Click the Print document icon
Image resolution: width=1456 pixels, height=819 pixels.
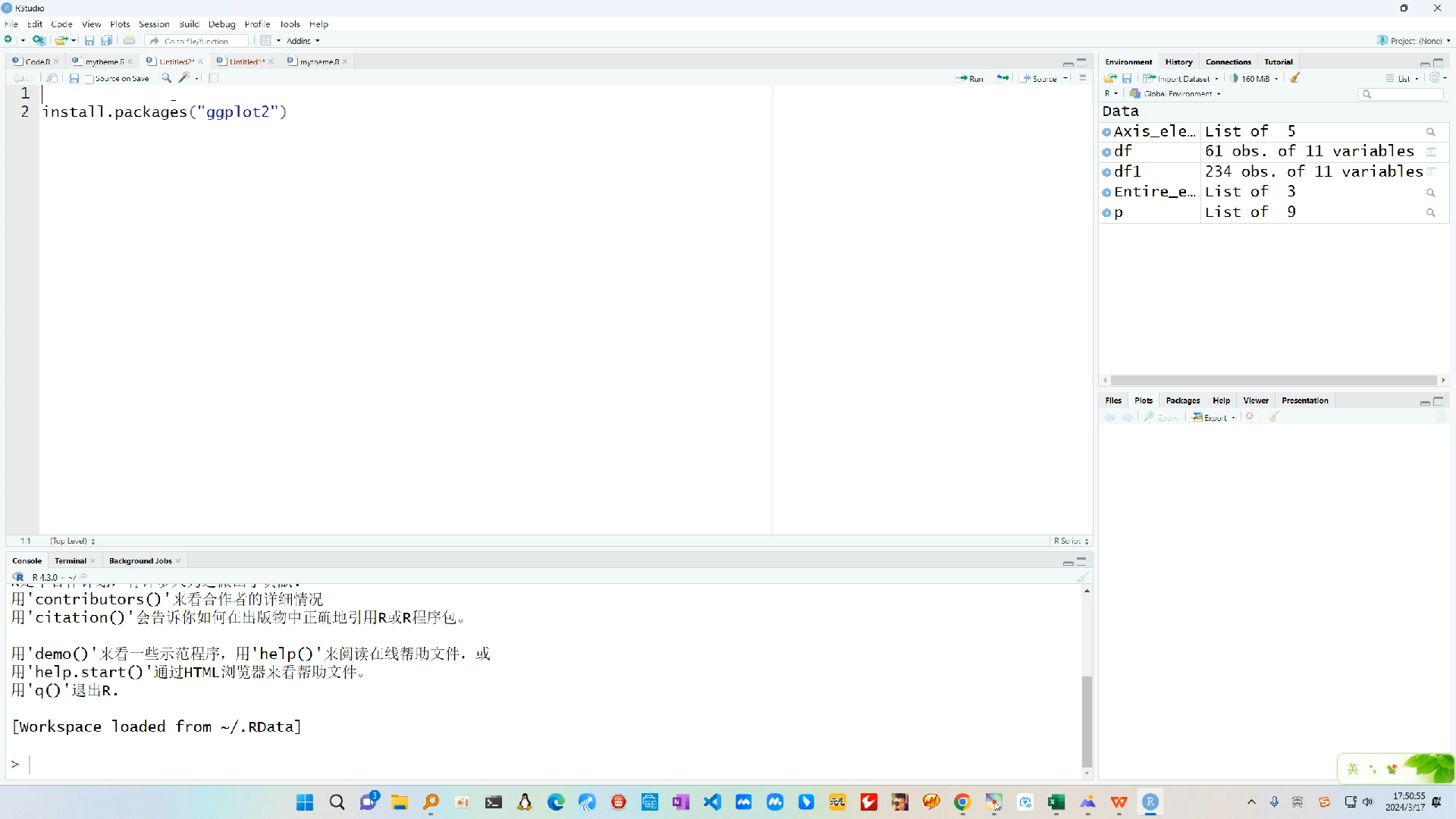pyautogui.click(x=129, y=40)
